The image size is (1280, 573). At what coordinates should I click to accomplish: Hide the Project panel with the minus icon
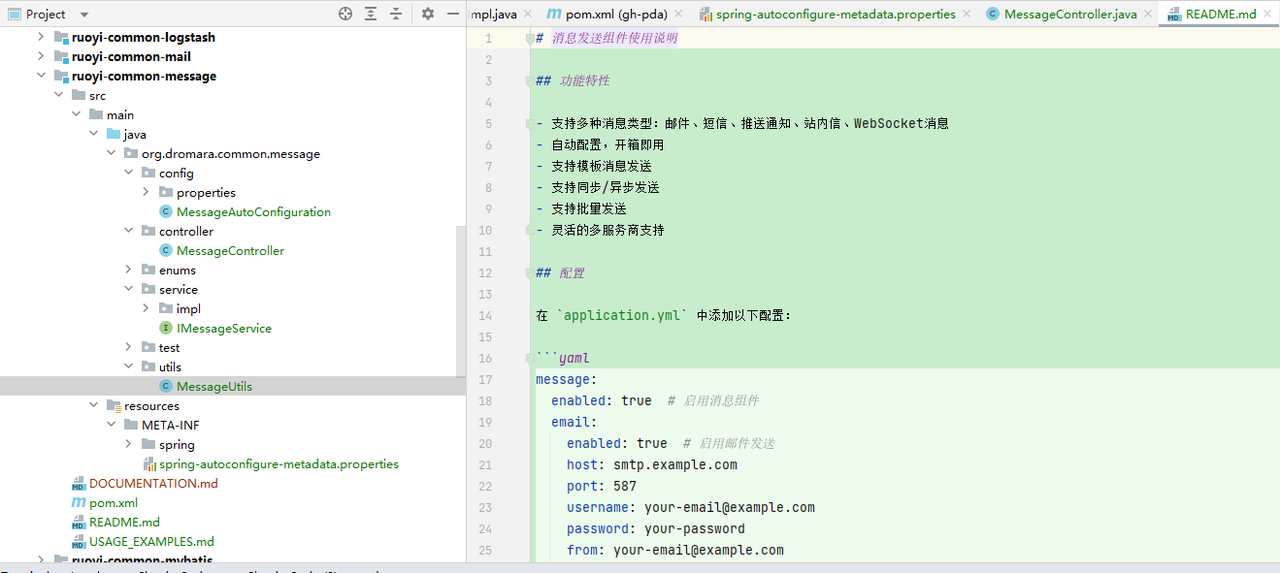pos(453,14)
